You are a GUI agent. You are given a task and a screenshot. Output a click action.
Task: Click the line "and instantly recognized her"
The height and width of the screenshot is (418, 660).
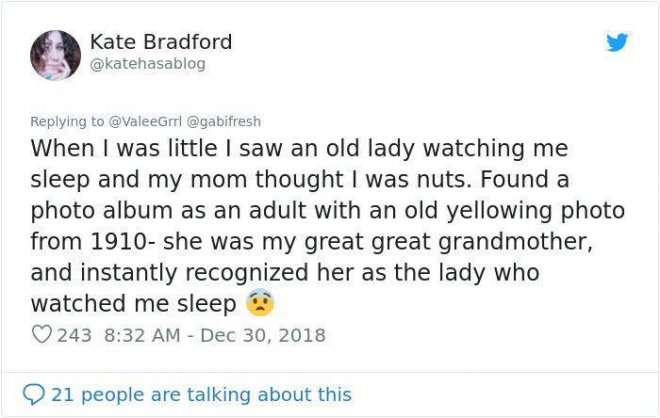tap(284, 272)
